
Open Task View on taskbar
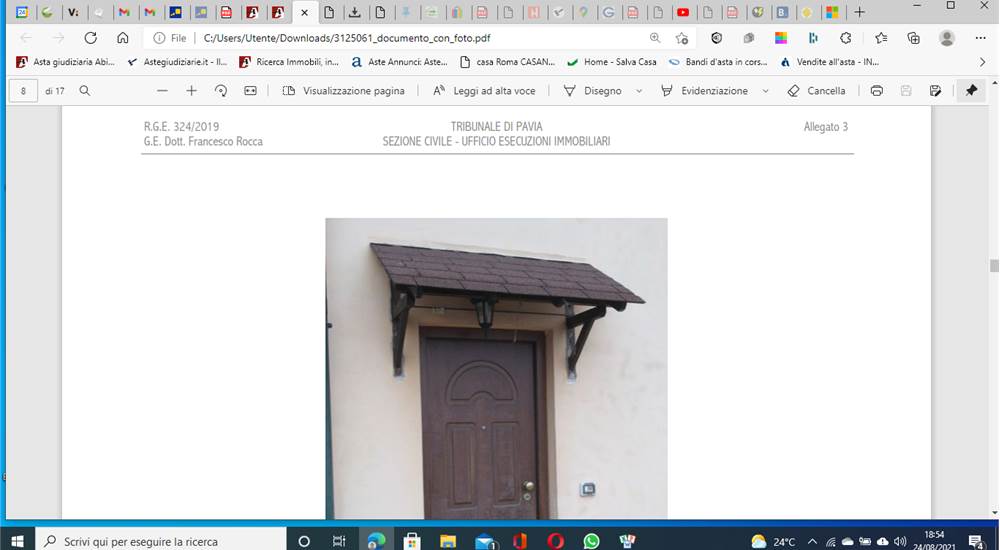pyautogui.click(x=339, y=541)
